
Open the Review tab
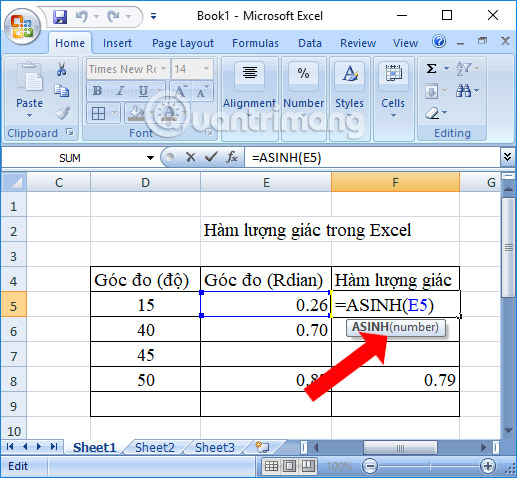358,43
